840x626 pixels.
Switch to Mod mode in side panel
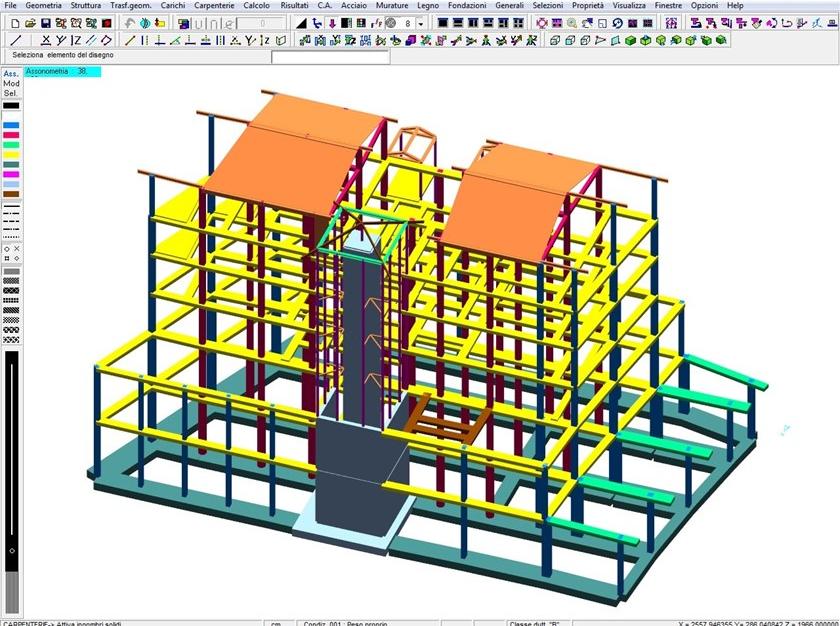(x=11, y=84)
